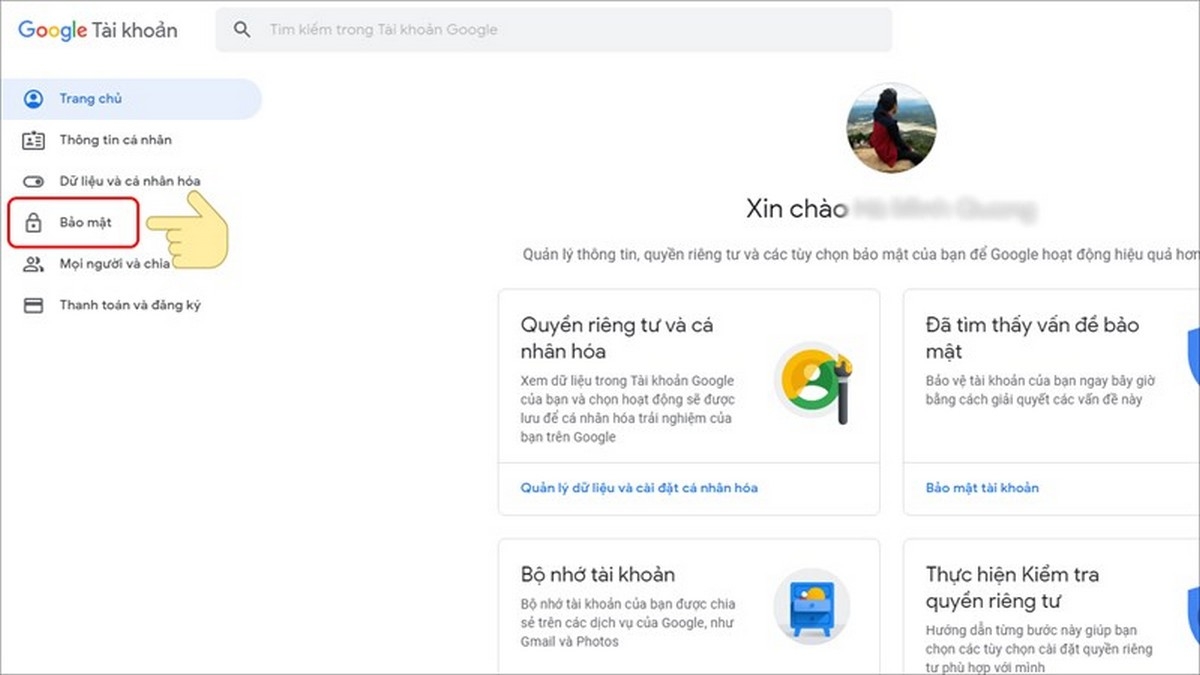This screenshot has width=1200, height=675.
Task: Click the Hướng dẫn từng bước này description
Action: point(1039,649)
